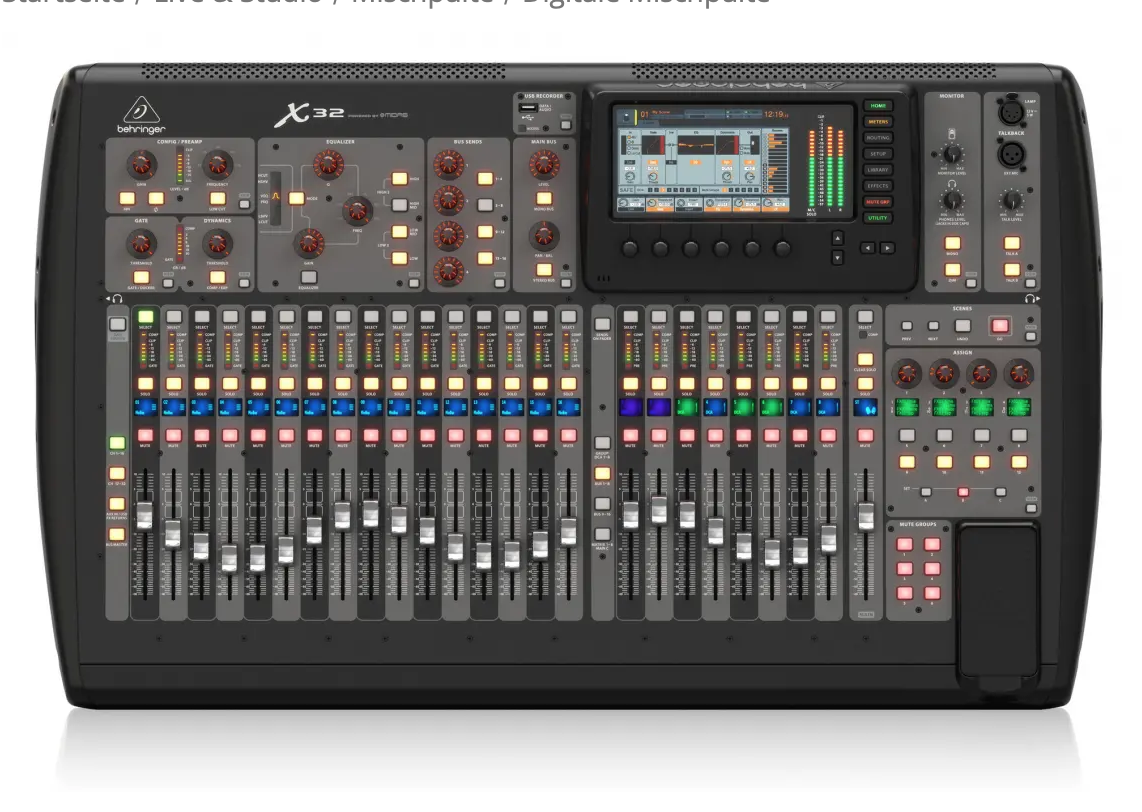Click the first rotary encoder under the display

click(630, 249)
